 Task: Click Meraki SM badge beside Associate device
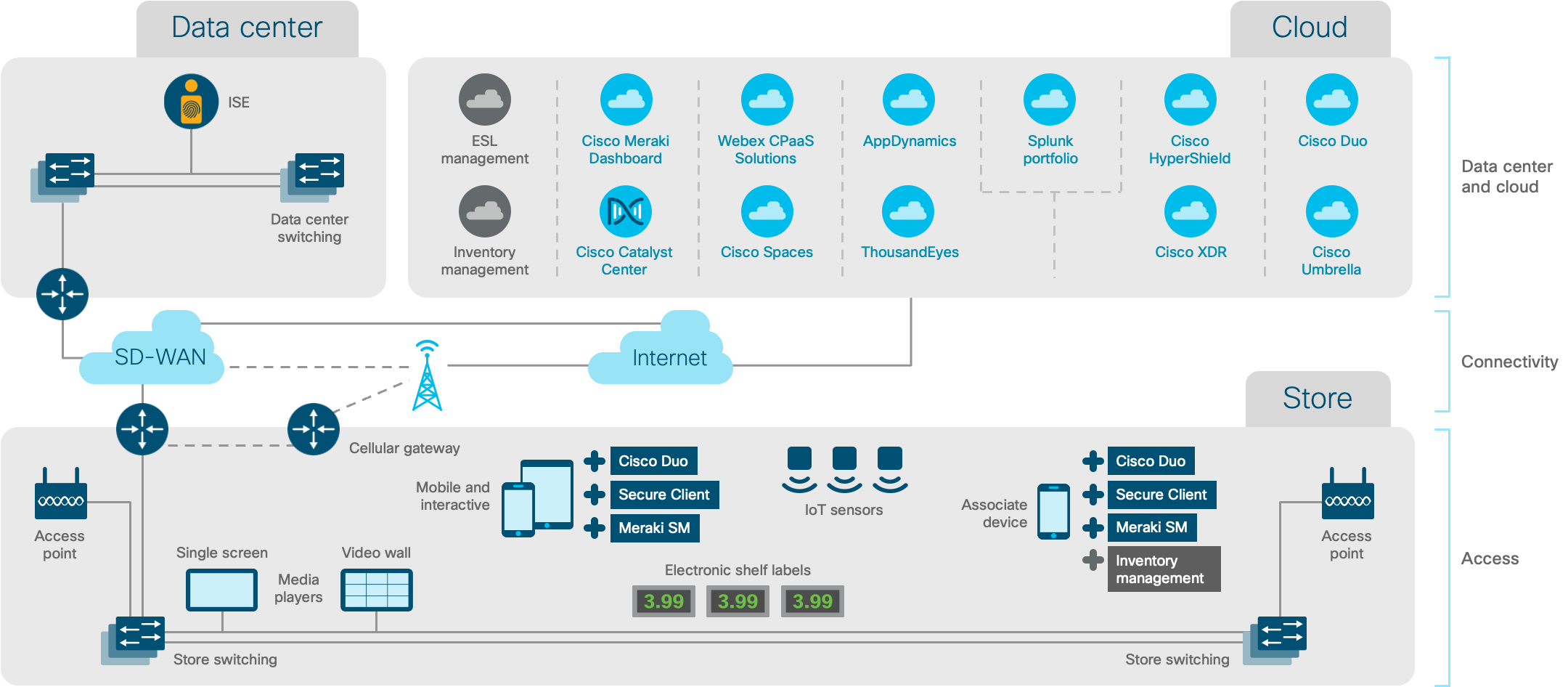pos(1152,527)
